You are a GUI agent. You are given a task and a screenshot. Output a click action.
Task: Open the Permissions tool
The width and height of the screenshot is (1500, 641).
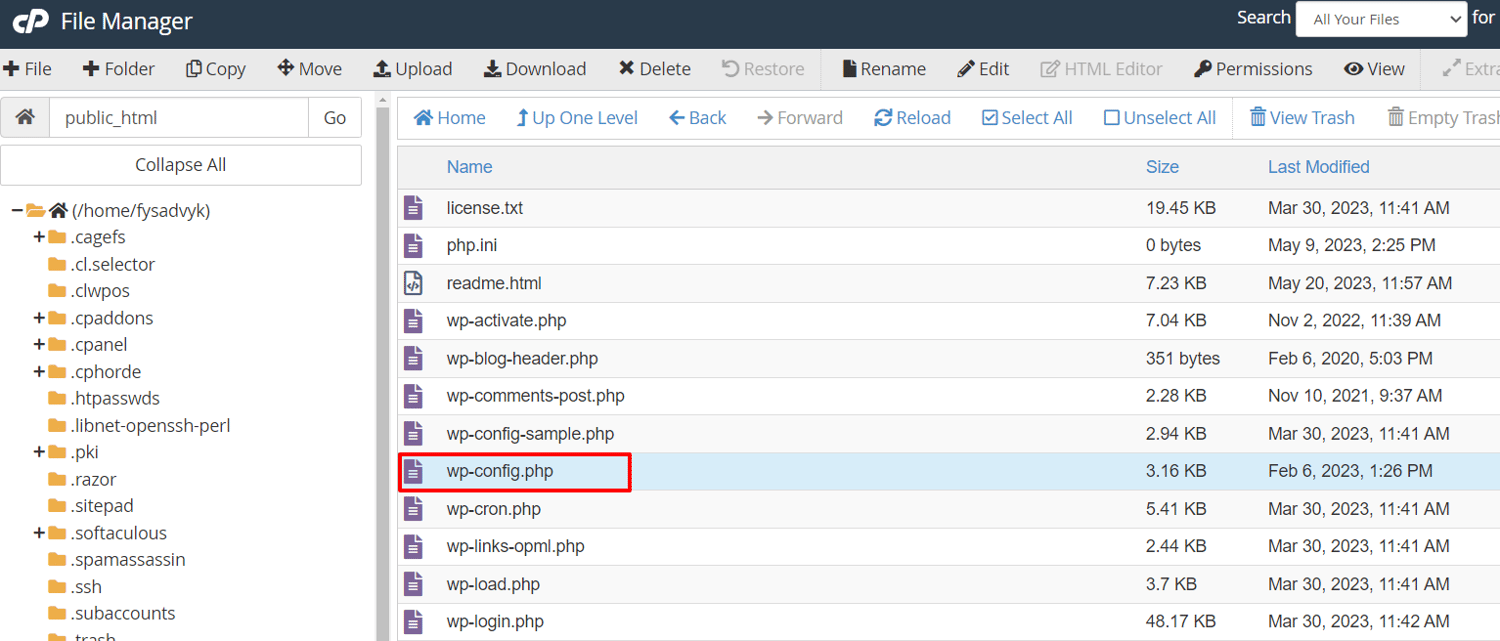pyautogui.click(x=1252, y=69)
